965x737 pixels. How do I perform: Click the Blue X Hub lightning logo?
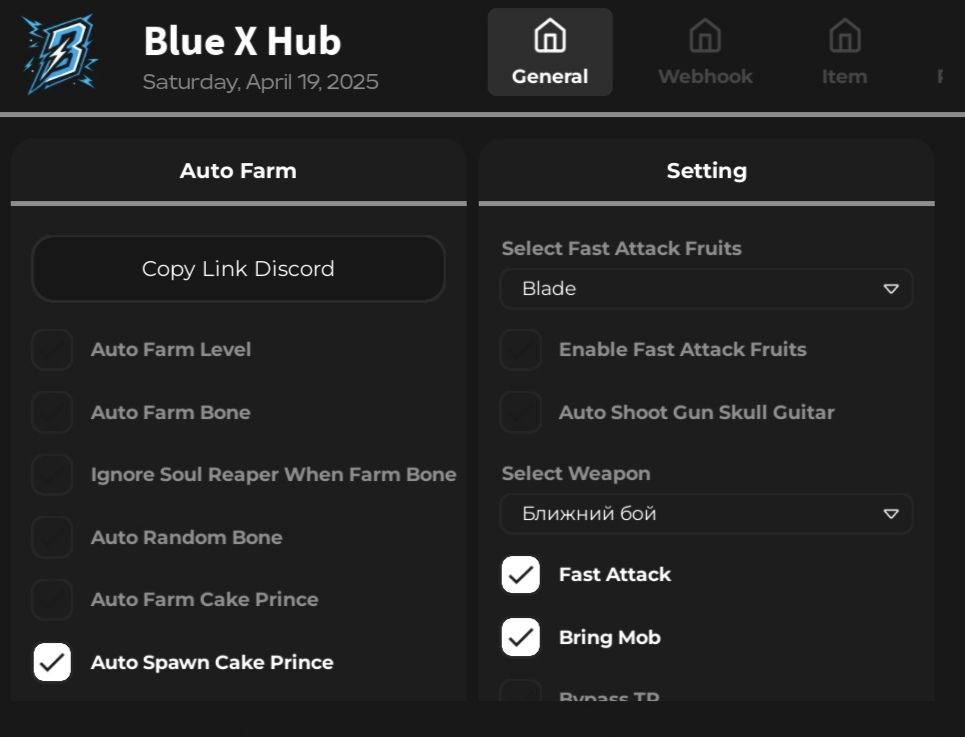click(x=59, y=55)
